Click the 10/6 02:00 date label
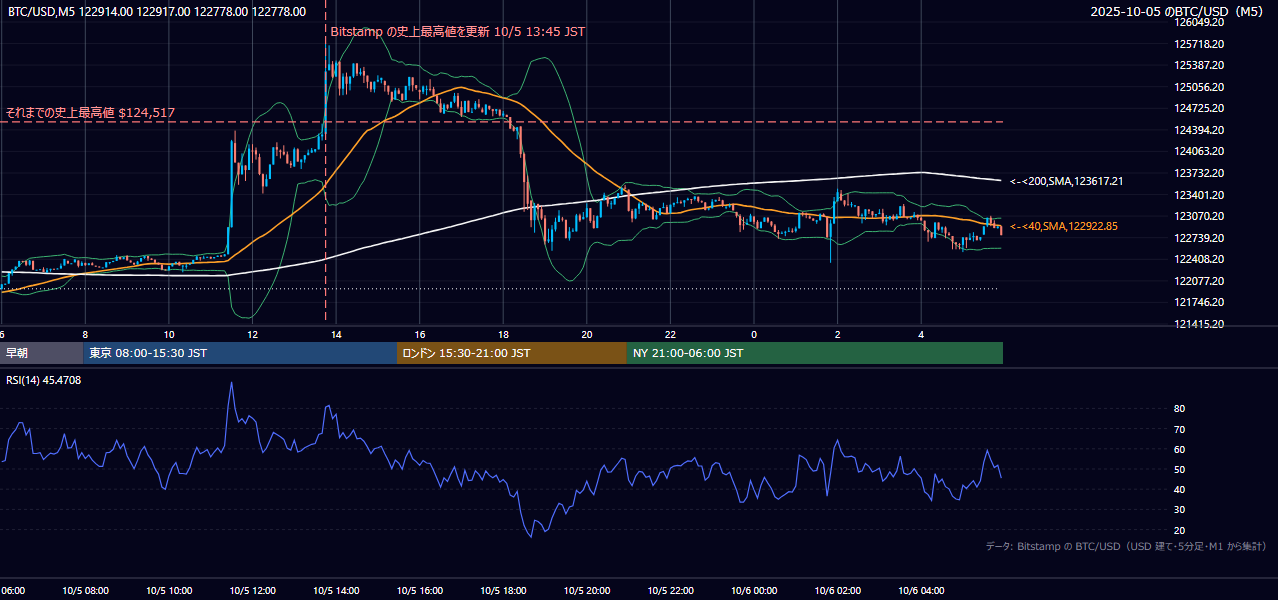Viewport: 1278px width, 600px height. pos(838,591)
